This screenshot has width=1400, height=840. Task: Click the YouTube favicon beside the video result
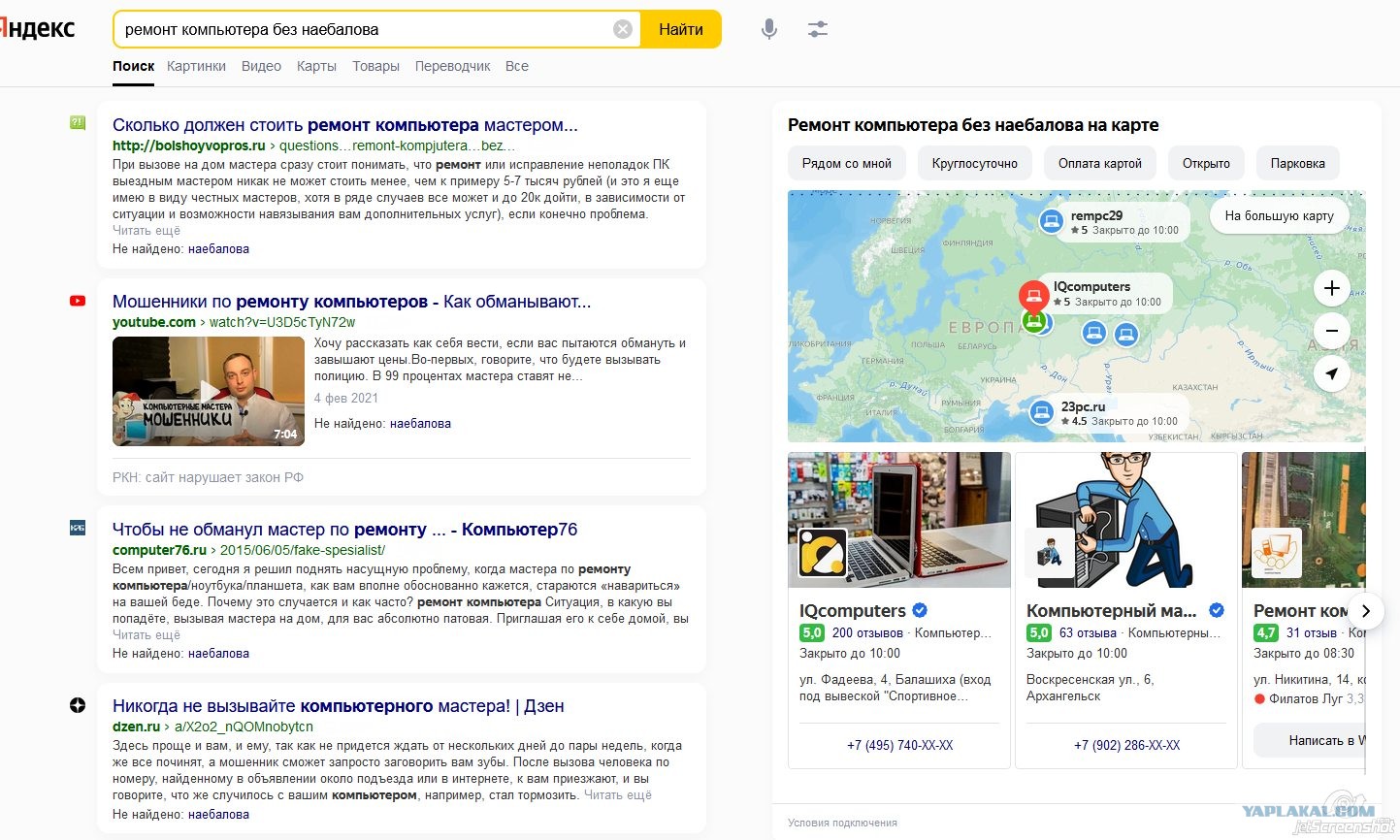78,301
